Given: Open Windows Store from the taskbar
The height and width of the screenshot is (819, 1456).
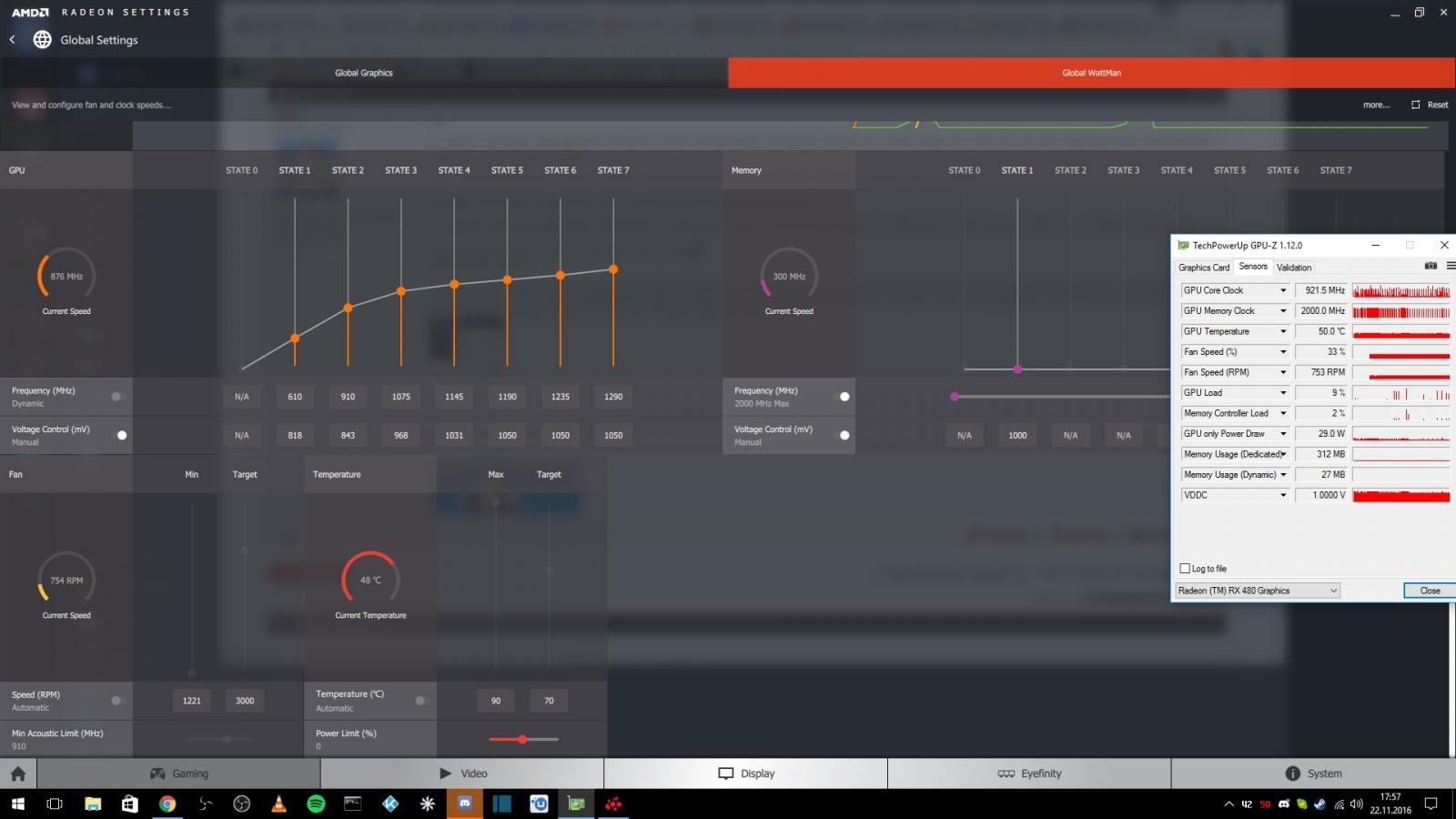Looking at the screenshot, I should (x=130, y=804).
